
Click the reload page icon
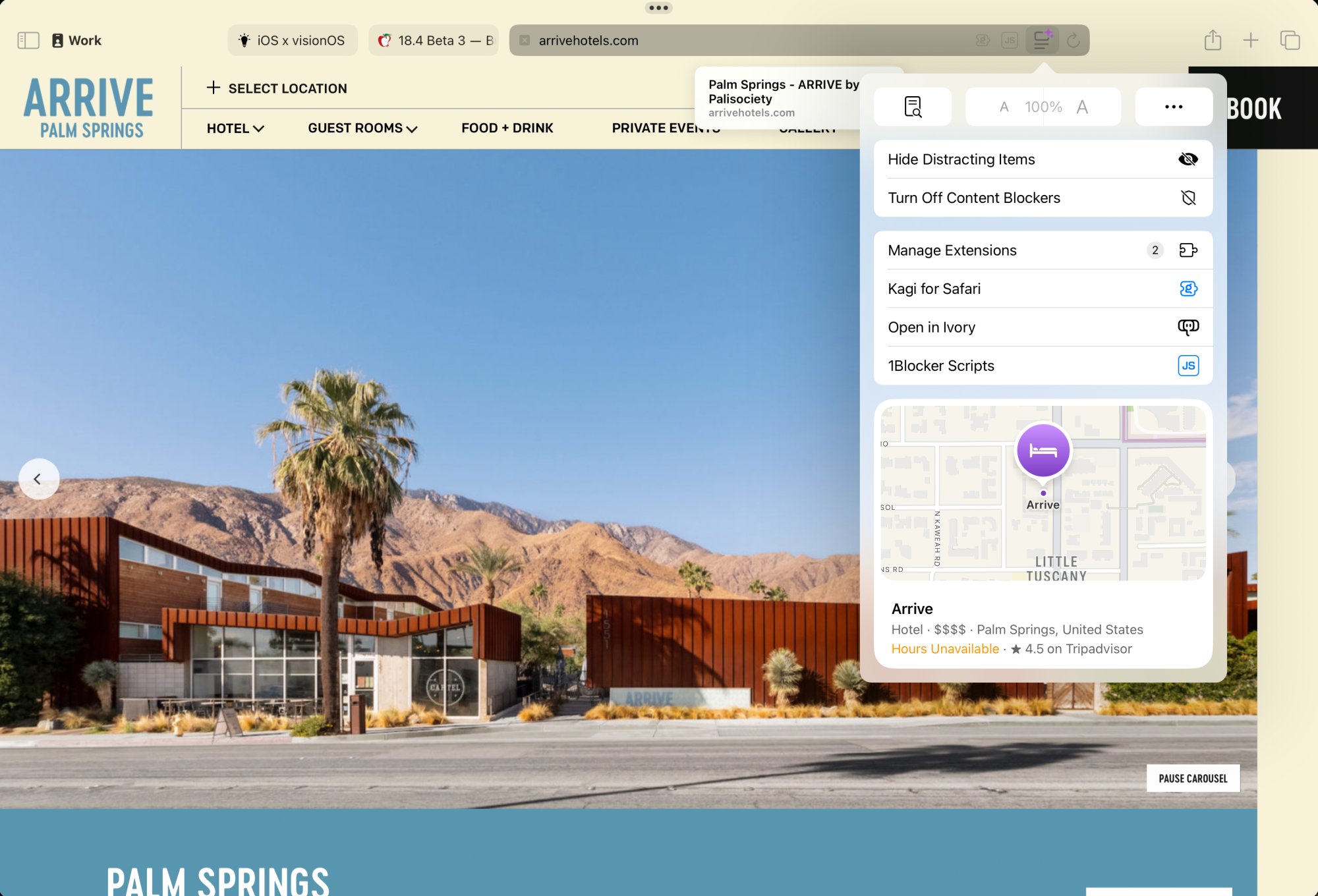tap(1073, 40)
